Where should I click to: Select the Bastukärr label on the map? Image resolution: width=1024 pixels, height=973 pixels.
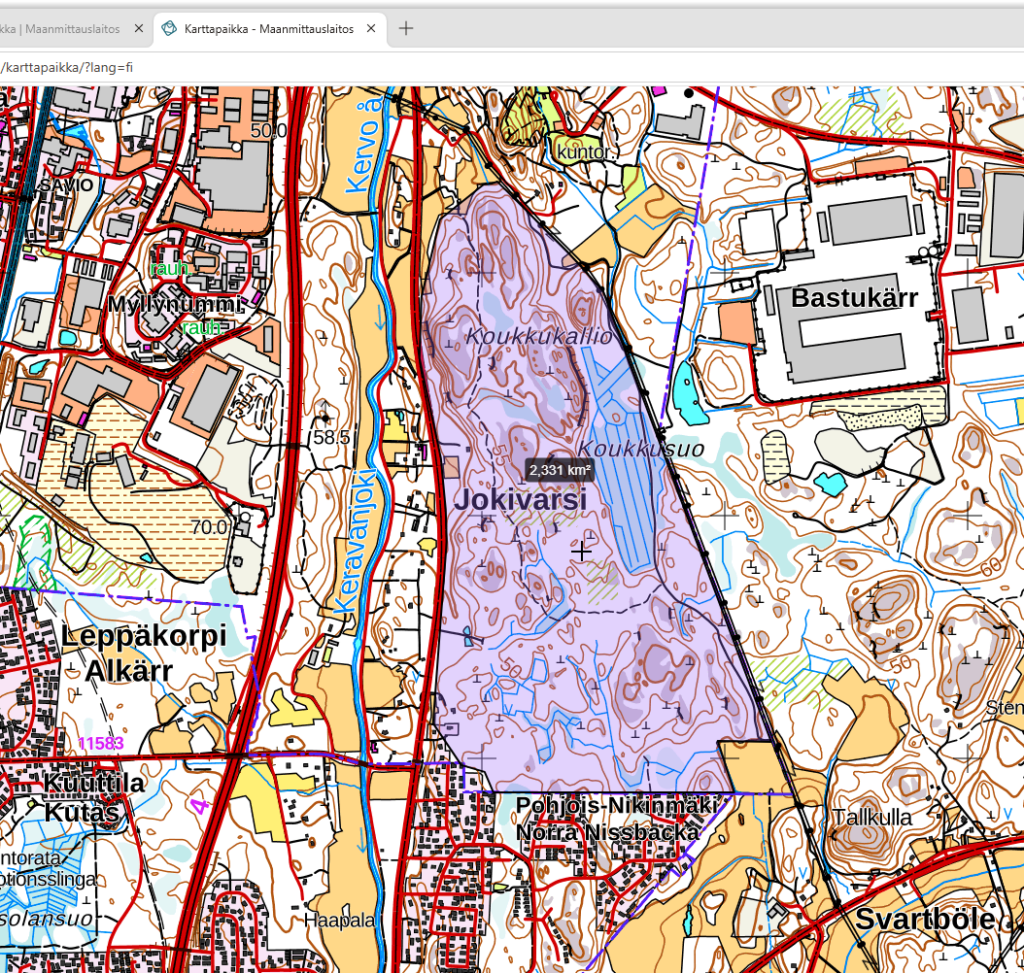point(854,298)
